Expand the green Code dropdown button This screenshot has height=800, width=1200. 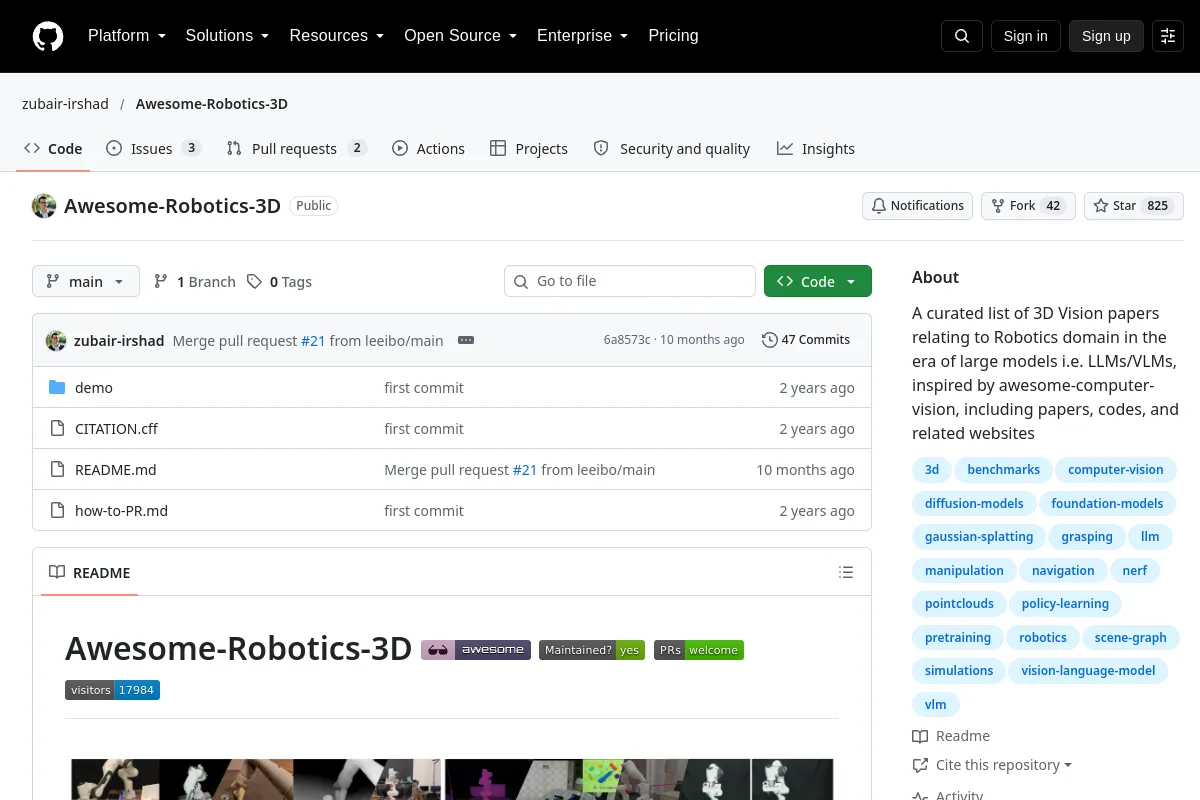coord(818,282)
